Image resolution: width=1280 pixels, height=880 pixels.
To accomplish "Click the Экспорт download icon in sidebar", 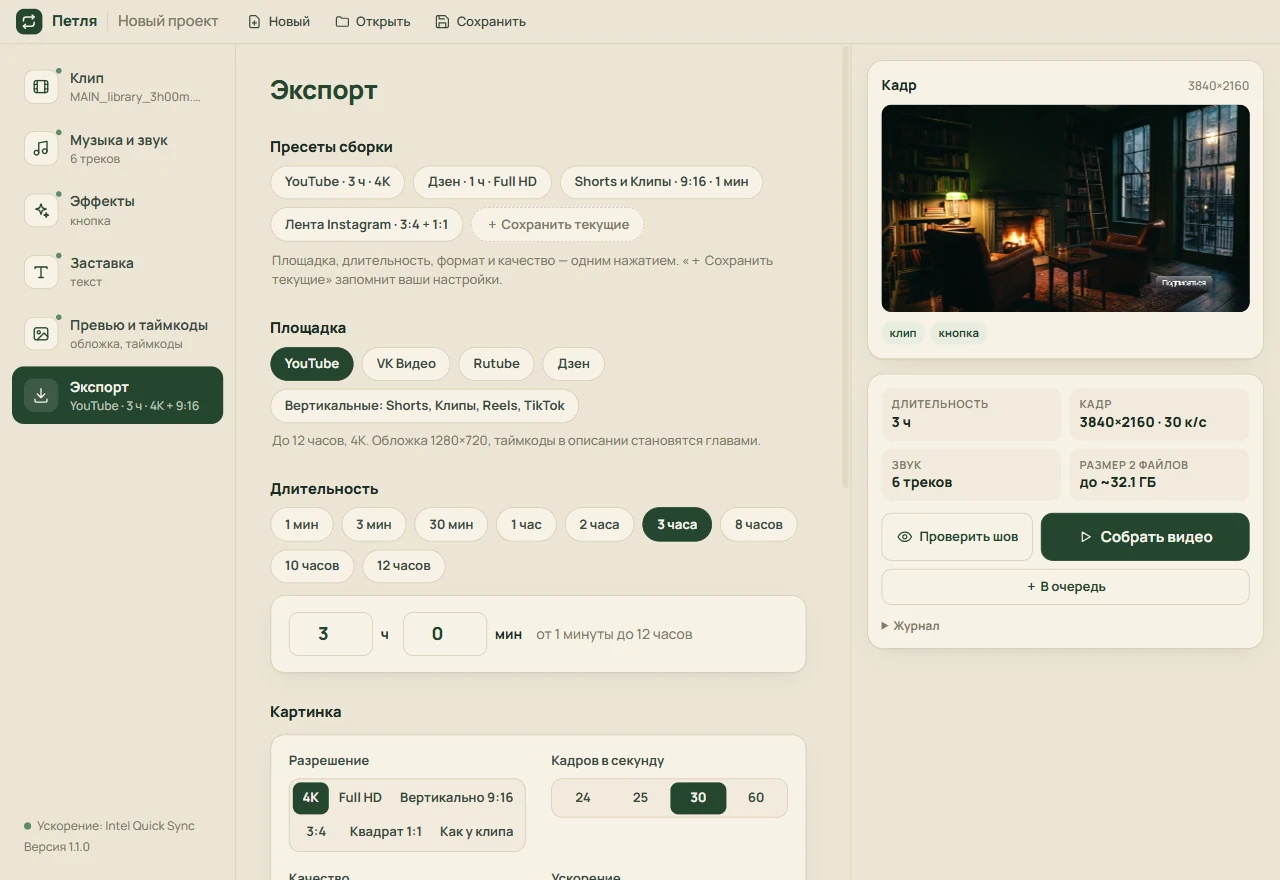I will point(41,395).
